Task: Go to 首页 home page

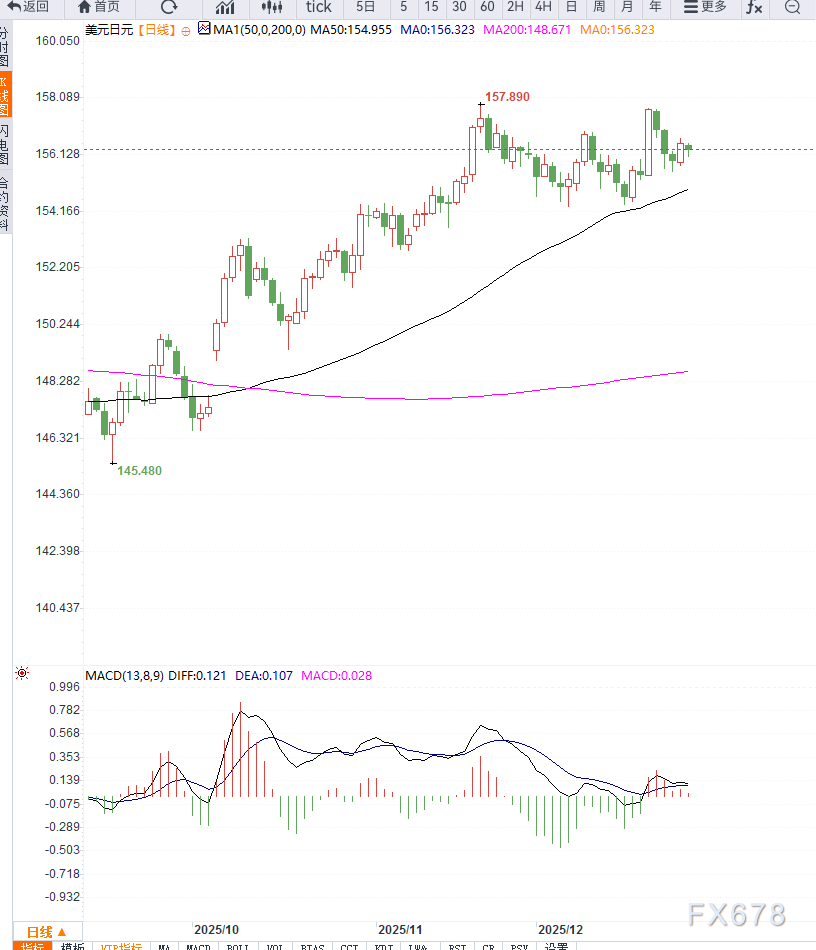Action: pos(98,7)
